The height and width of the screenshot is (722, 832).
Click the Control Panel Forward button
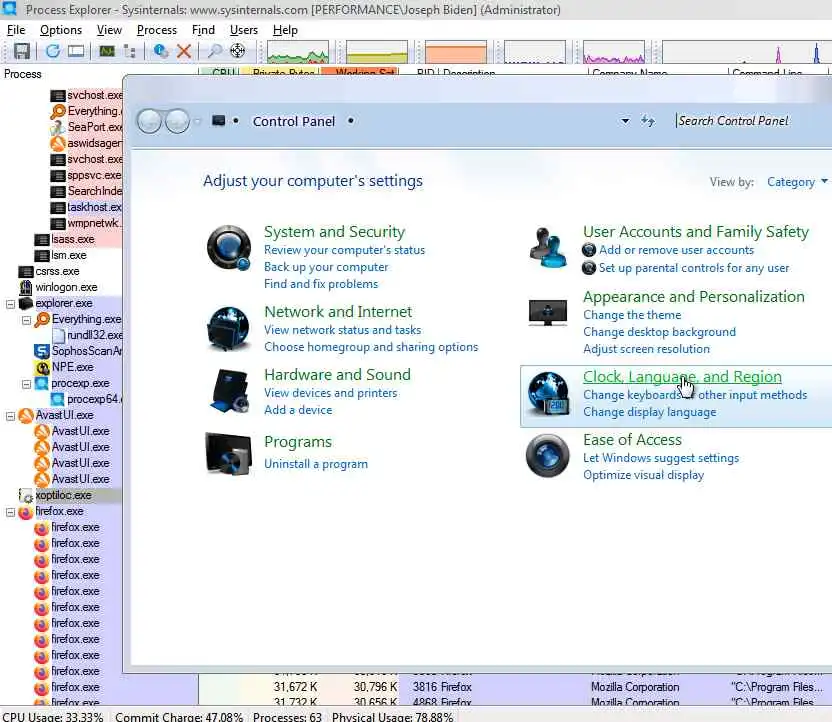point(177,121)
